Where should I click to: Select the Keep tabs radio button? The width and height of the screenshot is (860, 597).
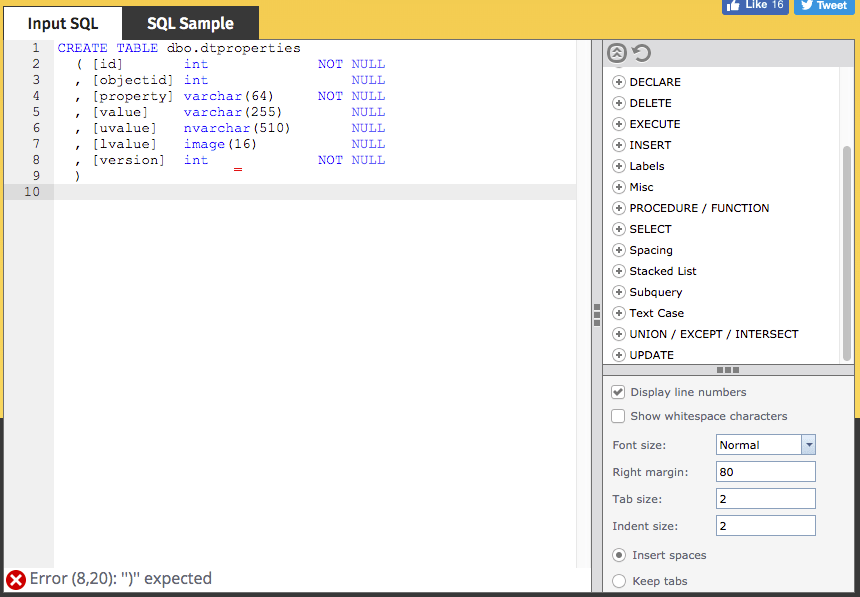[x=619, y=581]
